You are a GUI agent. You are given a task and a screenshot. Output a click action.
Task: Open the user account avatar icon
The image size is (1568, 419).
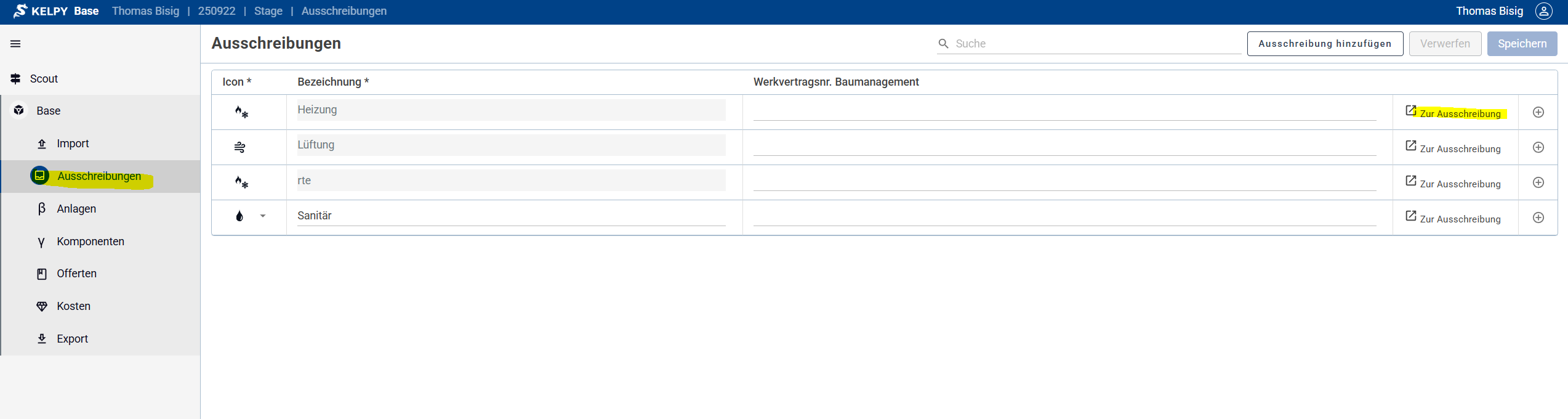tap(1543, 11)
